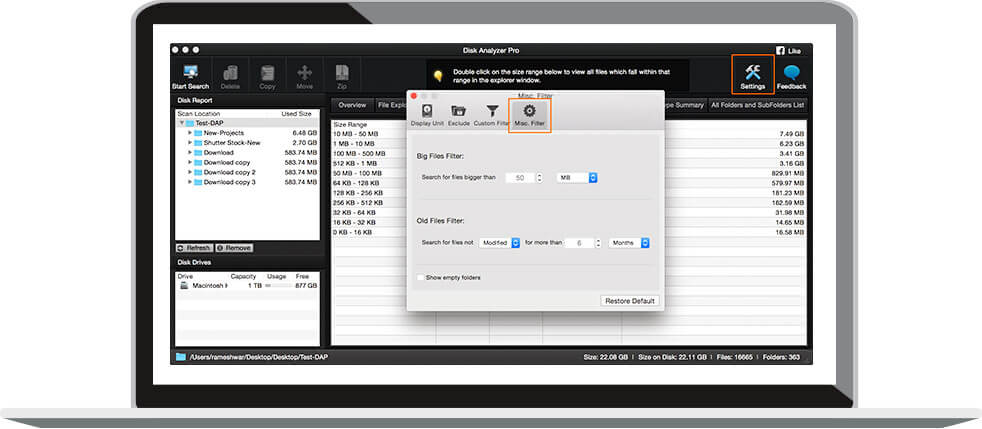Select the 32 KB - 64 KB range row

(x=355, y=212)
